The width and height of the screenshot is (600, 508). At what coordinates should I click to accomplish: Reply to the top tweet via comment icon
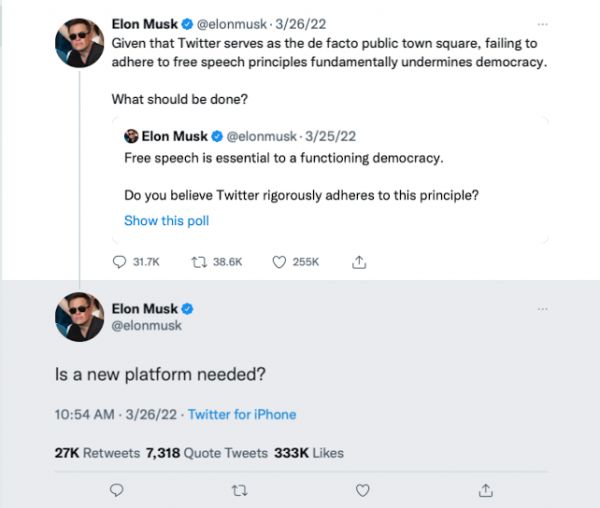click(x=120, y=261)
